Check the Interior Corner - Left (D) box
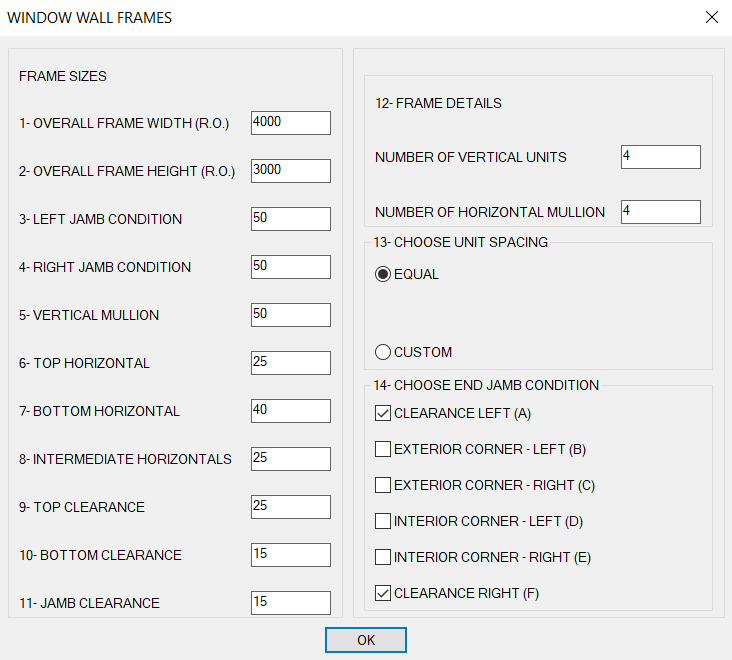 click(x=383, y=521)
